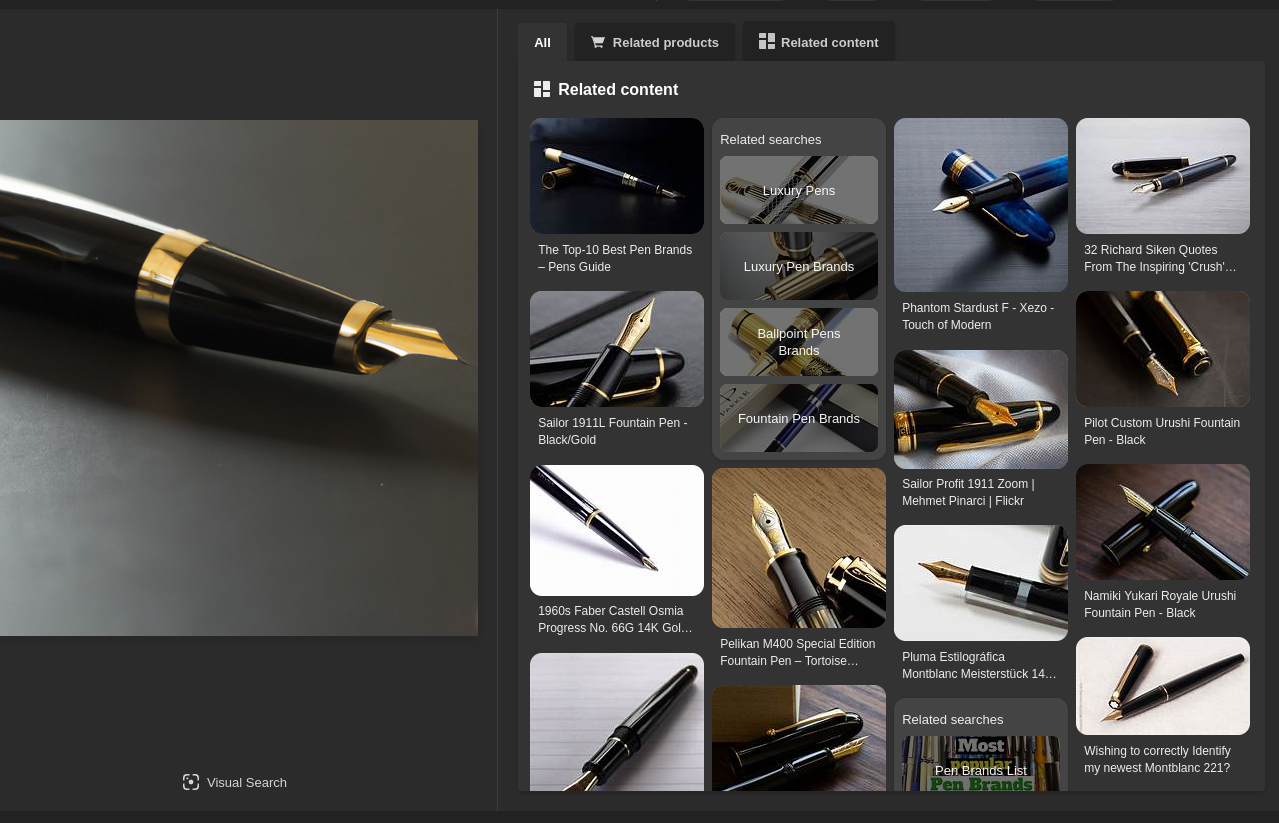
Task: Open the Namiki Yukari Royale Urushi image
Action: point(1163,522)
